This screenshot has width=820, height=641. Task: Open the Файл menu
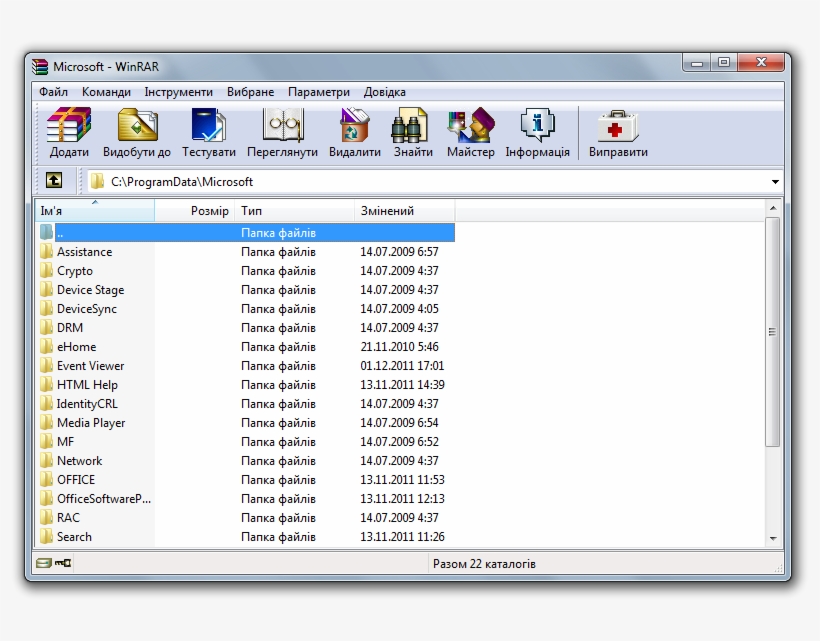point(54,91)
